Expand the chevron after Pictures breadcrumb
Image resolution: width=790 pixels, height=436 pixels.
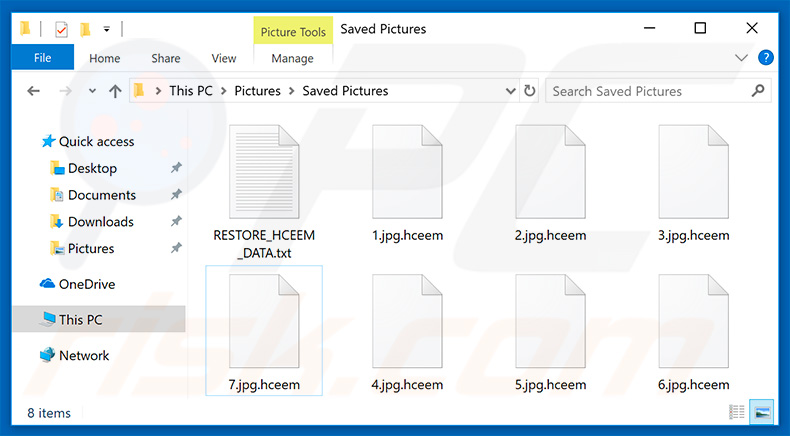click(291, 91)
